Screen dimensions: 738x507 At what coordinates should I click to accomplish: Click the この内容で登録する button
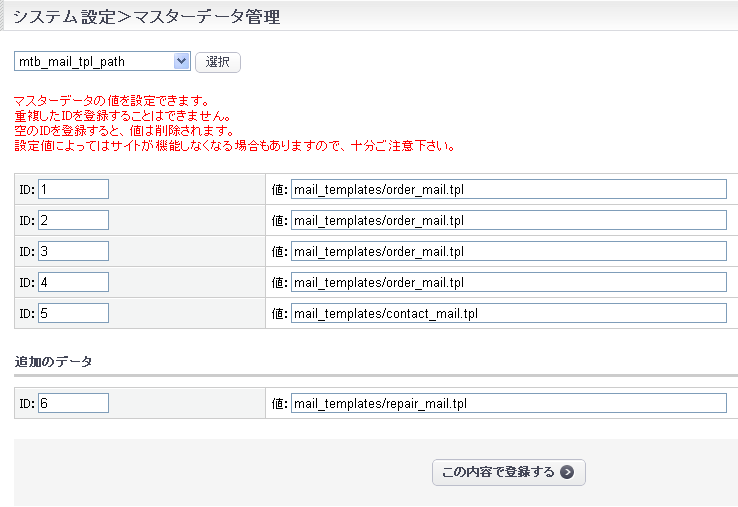(x=509, y=472)
